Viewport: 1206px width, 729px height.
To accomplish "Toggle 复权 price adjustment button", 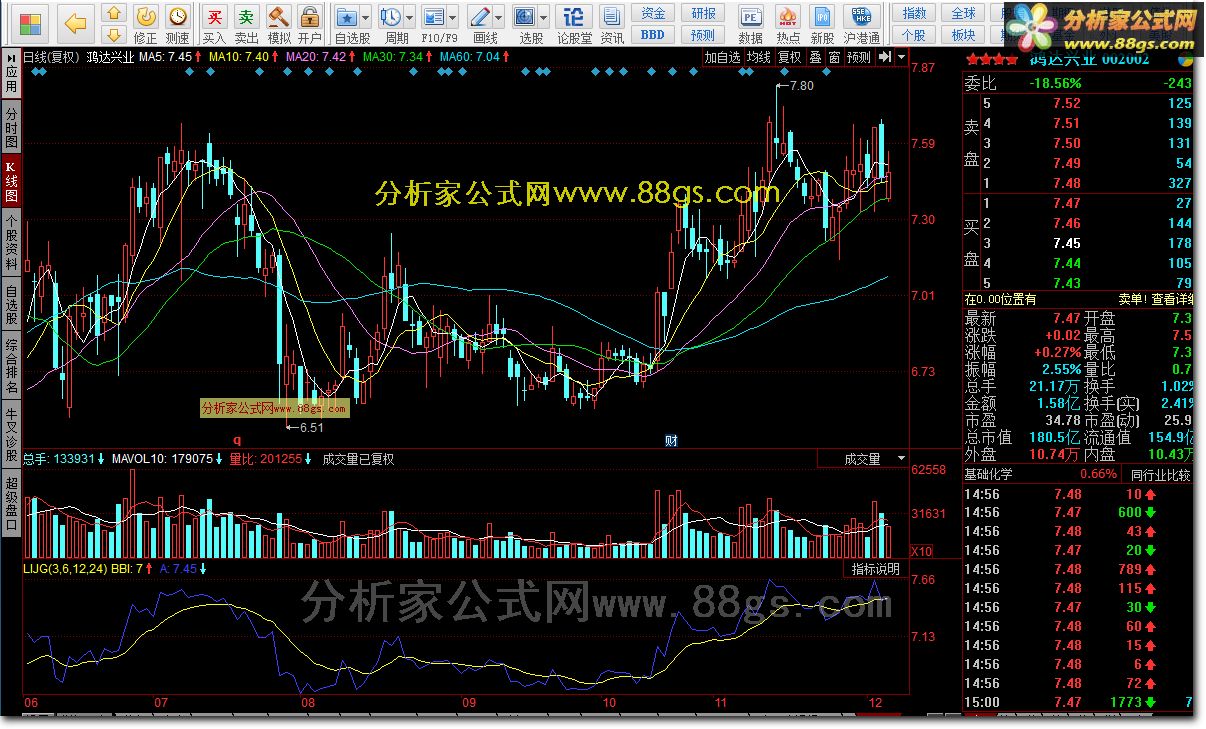I will [790, 57].
